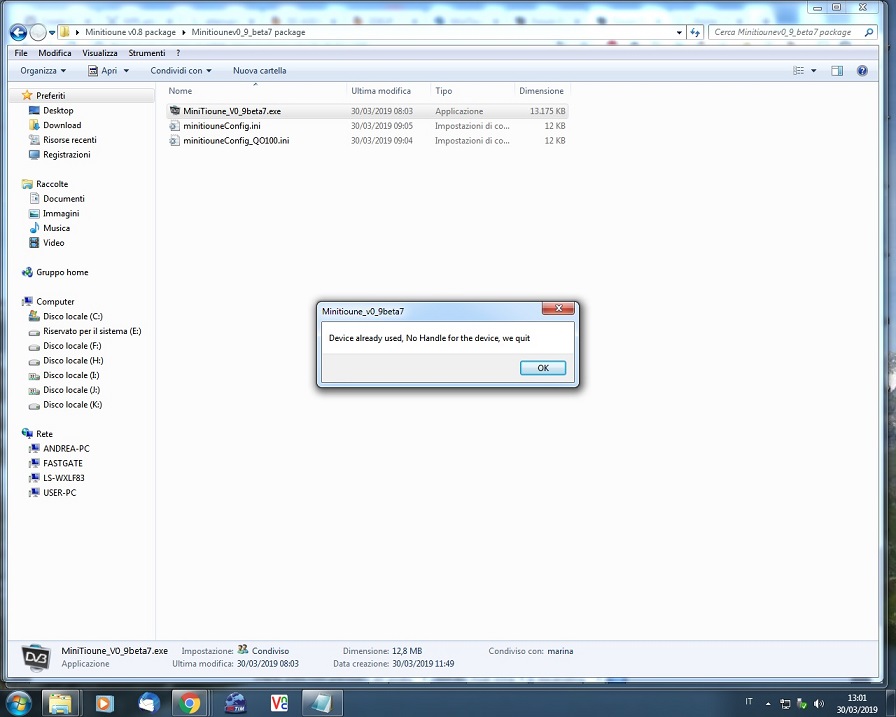Select the minitiouneConfig.ini file icon

(174, 126)
